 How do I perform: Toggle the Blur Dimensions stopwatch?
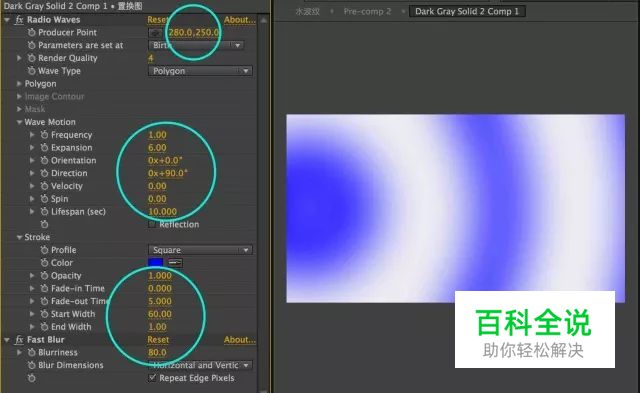click(x=31, y=365)
